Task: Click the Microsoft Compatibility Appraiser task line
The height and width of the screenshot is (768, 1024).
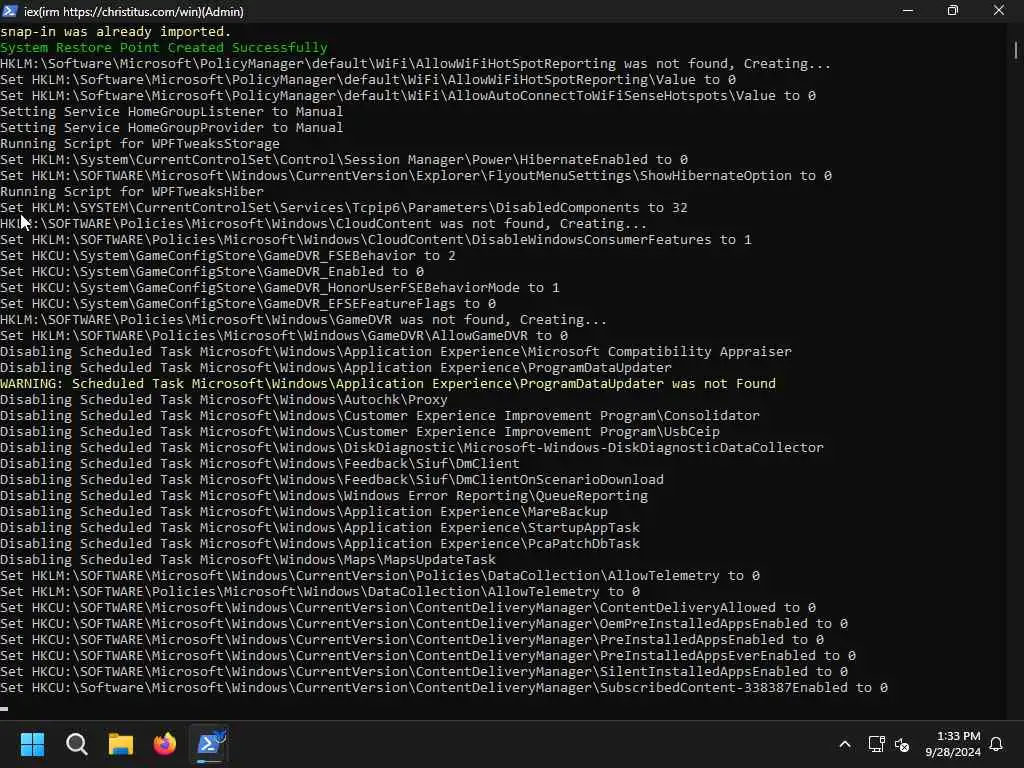Action: (x=396, y=351)
